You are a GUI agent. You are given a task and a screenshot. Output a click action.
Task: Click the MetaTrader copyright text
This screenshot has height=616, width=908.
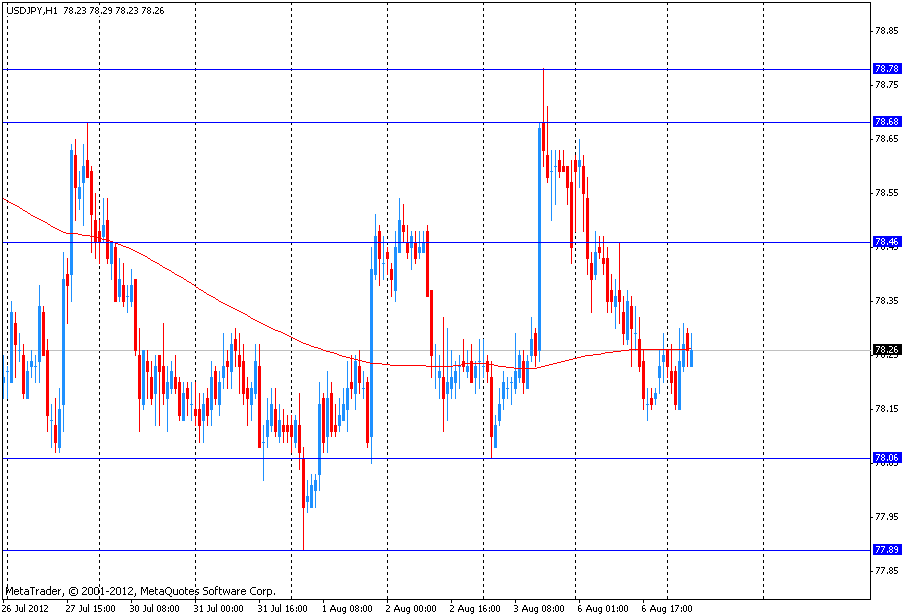[x=140, y=591]
